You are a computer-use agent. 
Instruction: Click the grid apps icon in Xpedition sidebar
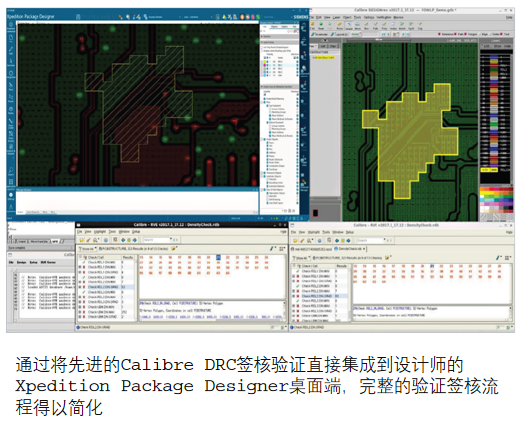[x=11, y=182]
